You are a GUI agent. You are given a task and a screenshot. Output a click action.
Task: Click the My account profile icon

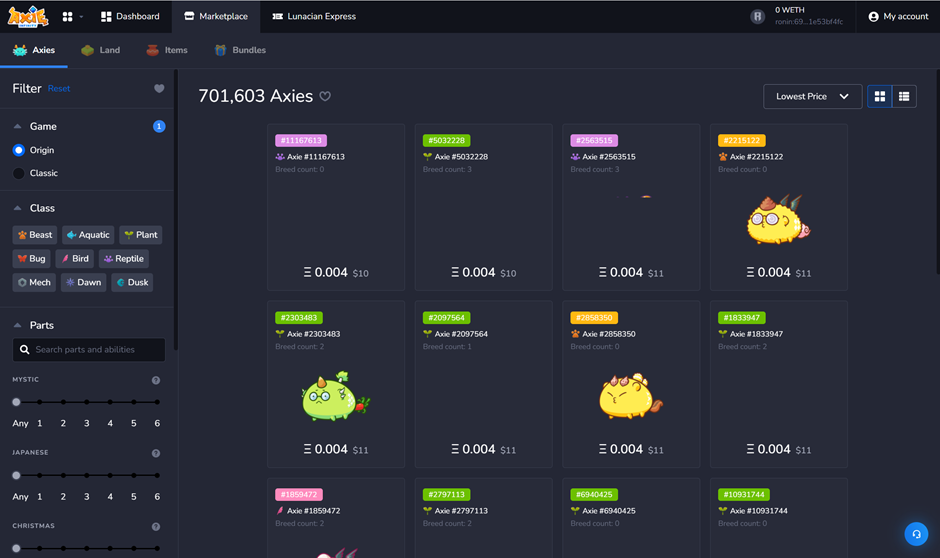tap(873, 17)
